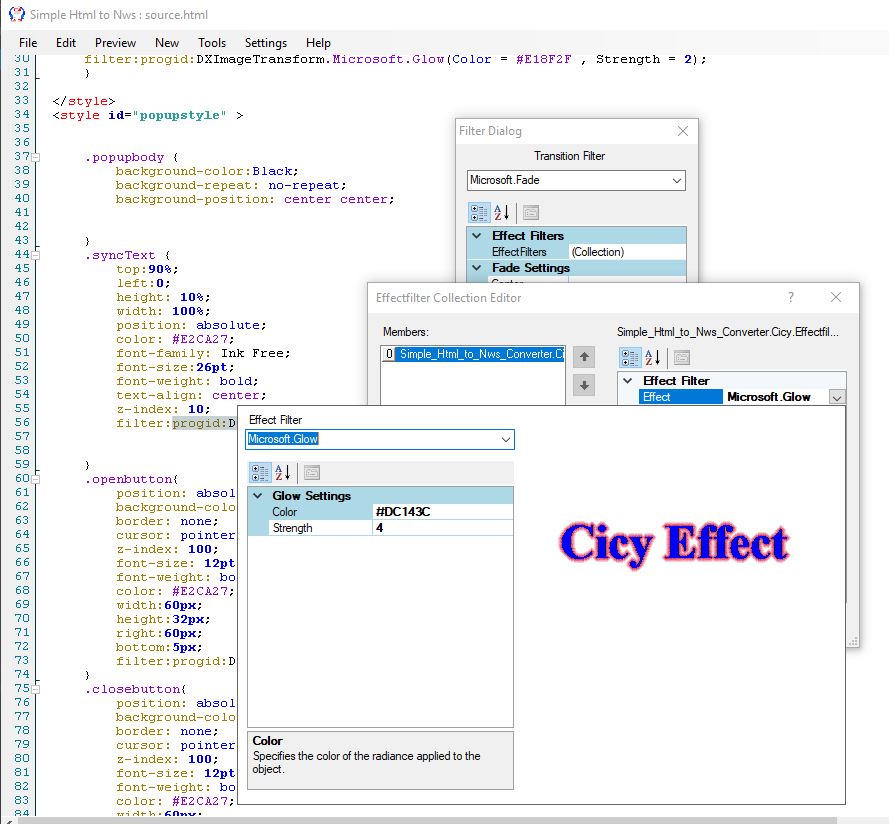Select member 0 Simple_Html_to_Nws_Converter in list

(473, 354)
